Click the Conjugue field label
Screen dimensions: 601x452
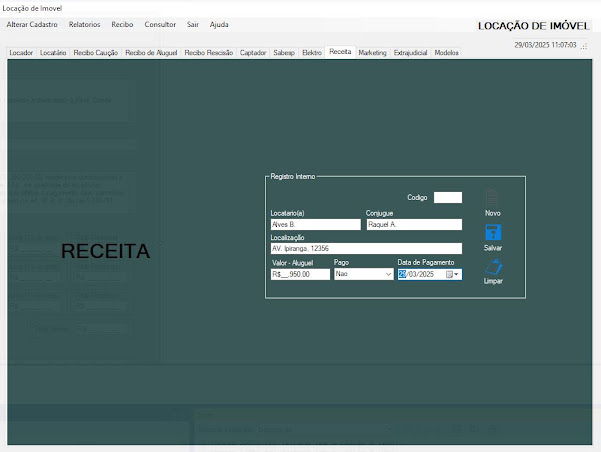point(379,213)
